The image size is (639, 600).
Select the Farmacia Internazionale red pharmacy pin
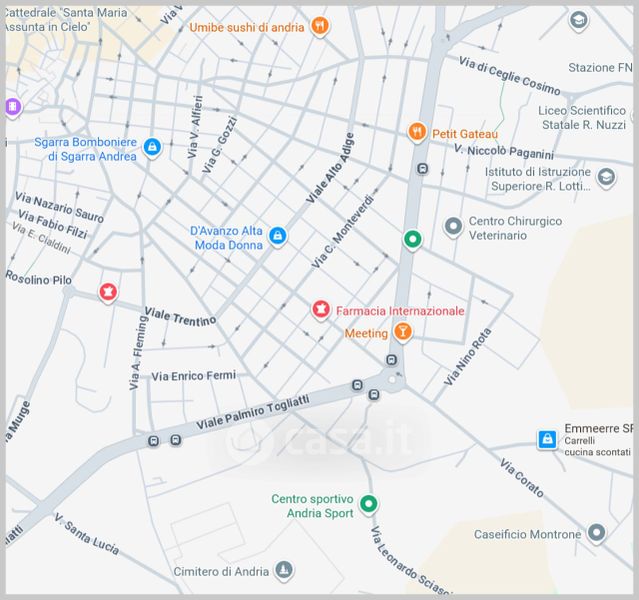click(321, 310)
